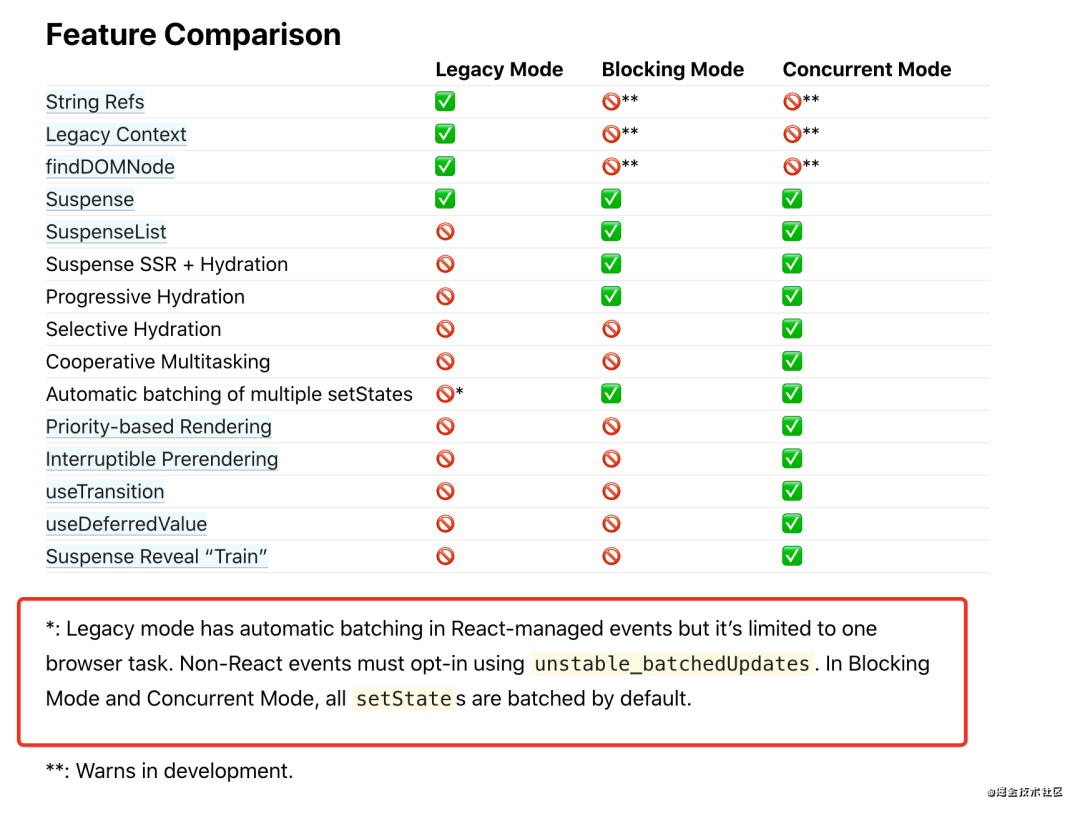The image size is (1080, 813).
Task: Click findDOMNode Legacy Mode checkmark
Action: 445,166
